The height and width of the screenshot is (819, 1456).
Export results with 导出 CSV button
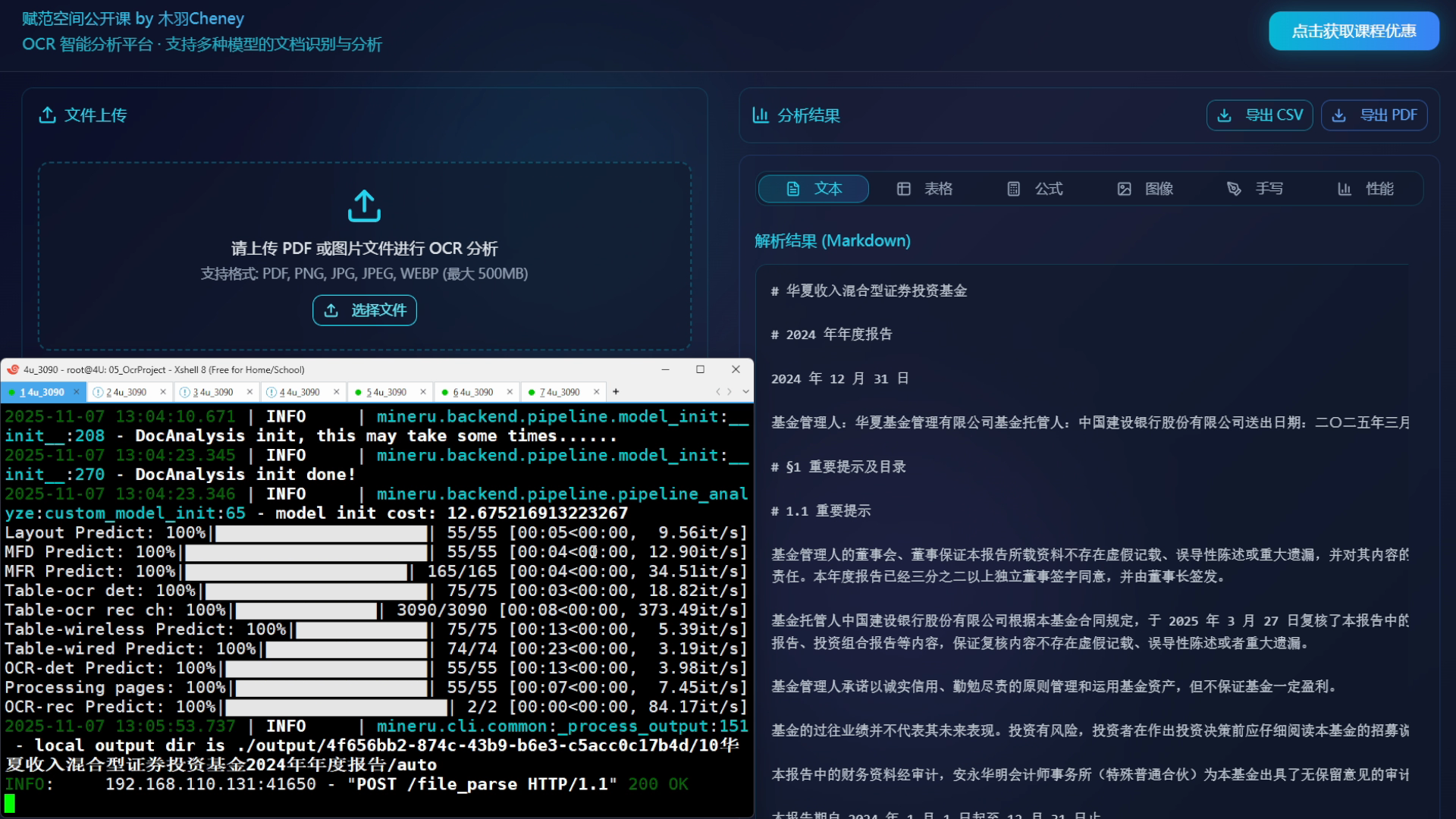click(1260, 115)
